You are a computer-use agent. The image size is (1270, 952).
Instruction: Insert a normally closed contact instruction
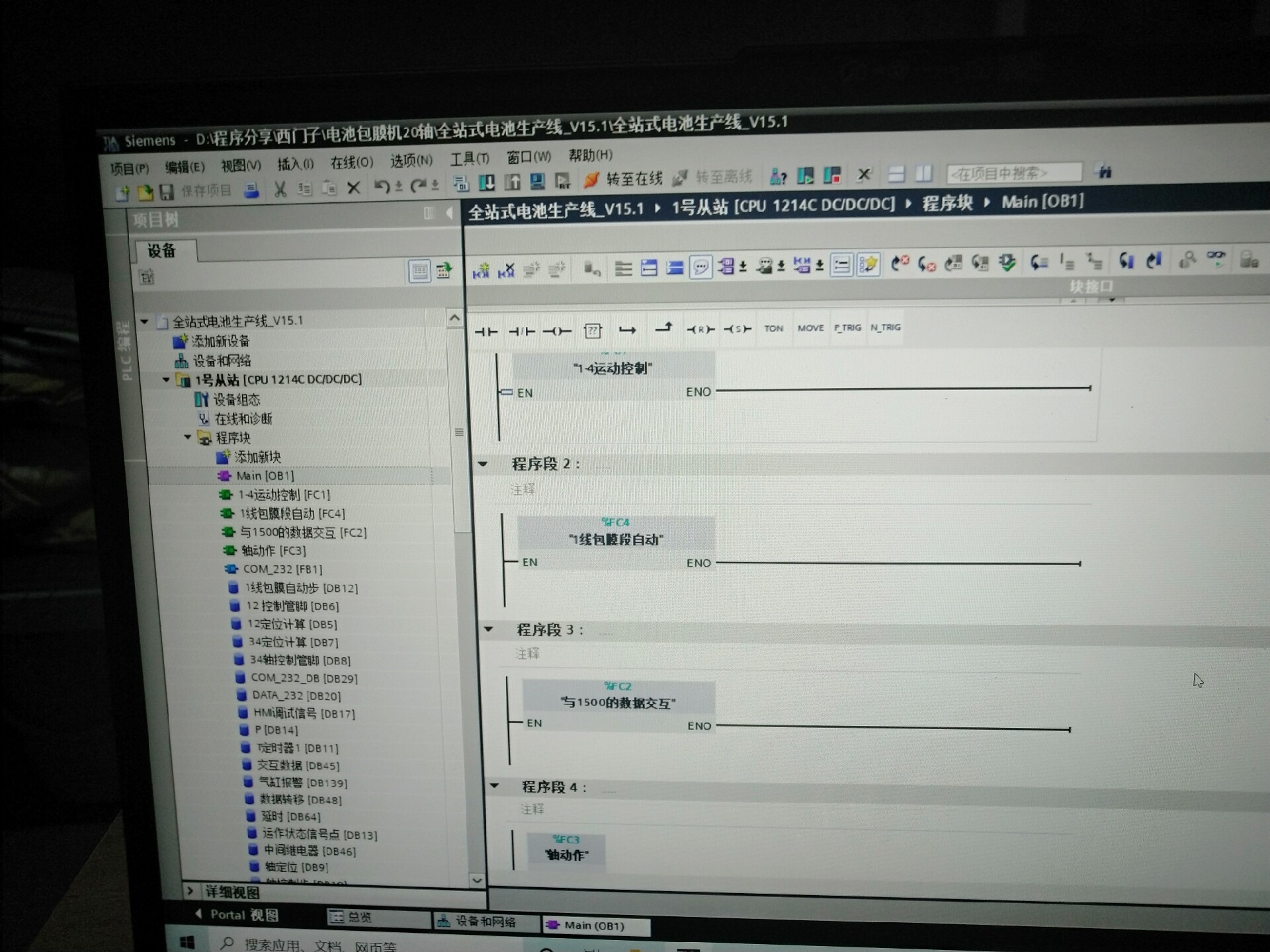521,331
